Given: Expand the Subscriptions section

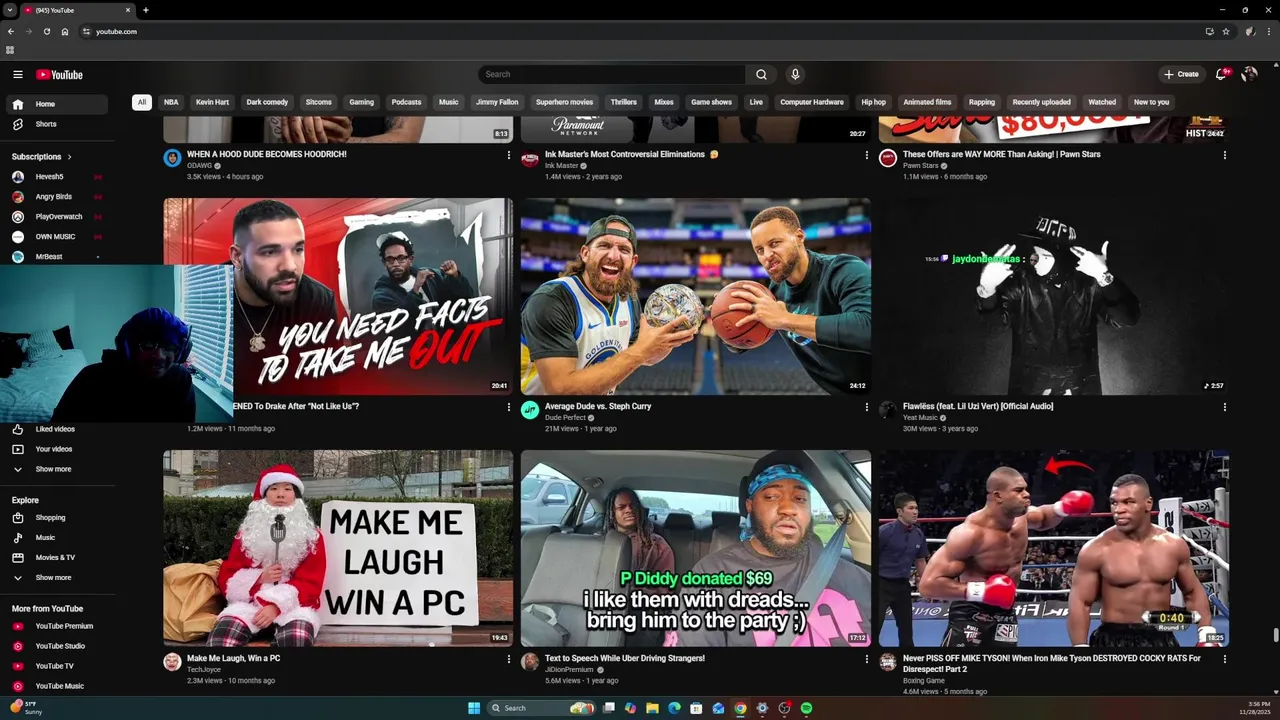Looking at the screenshot, I should point(42,157).
